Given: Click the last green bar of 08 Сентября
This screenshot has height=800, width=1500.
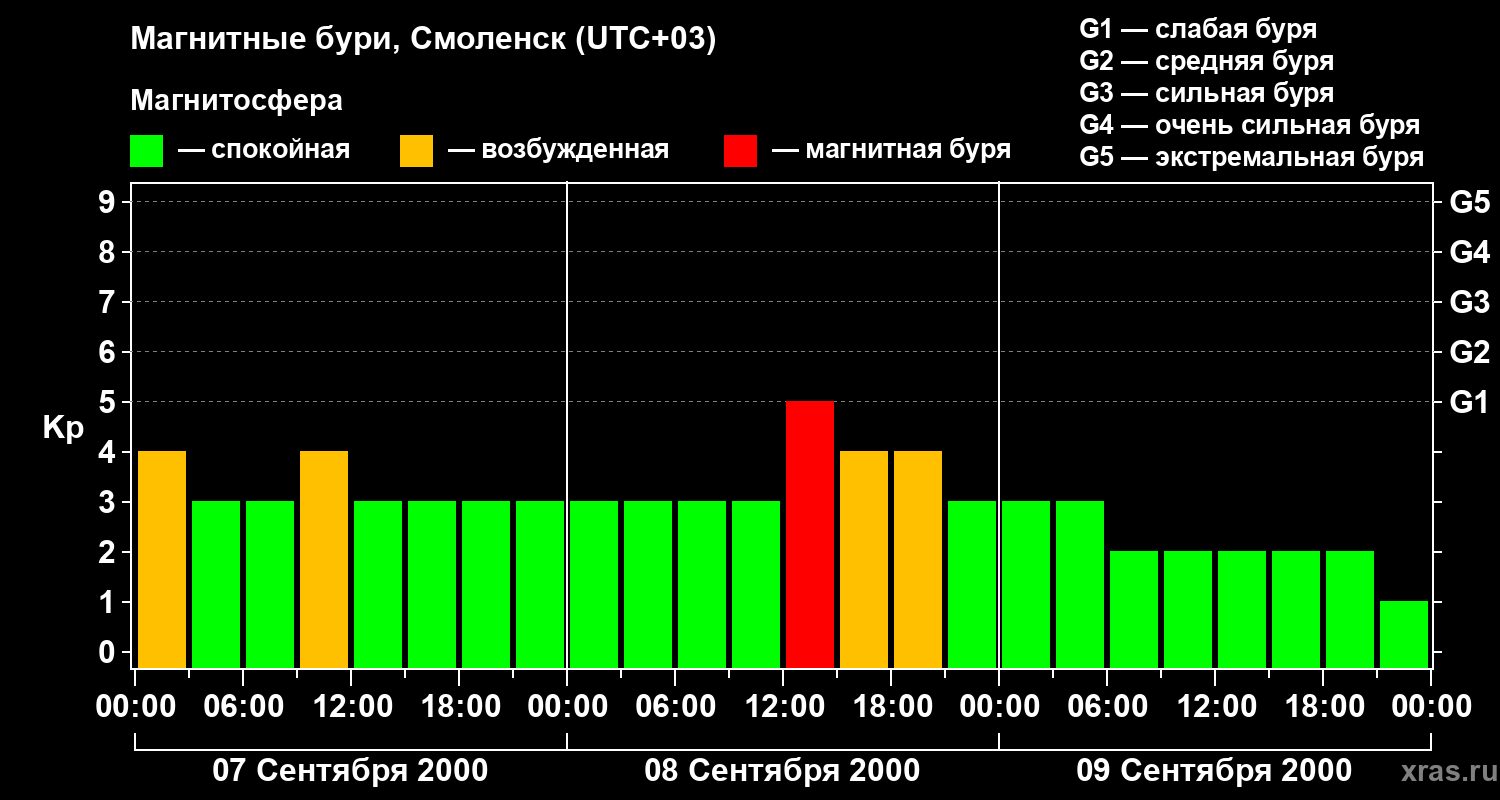Looking at the screenshot, I should click(972, 584).
